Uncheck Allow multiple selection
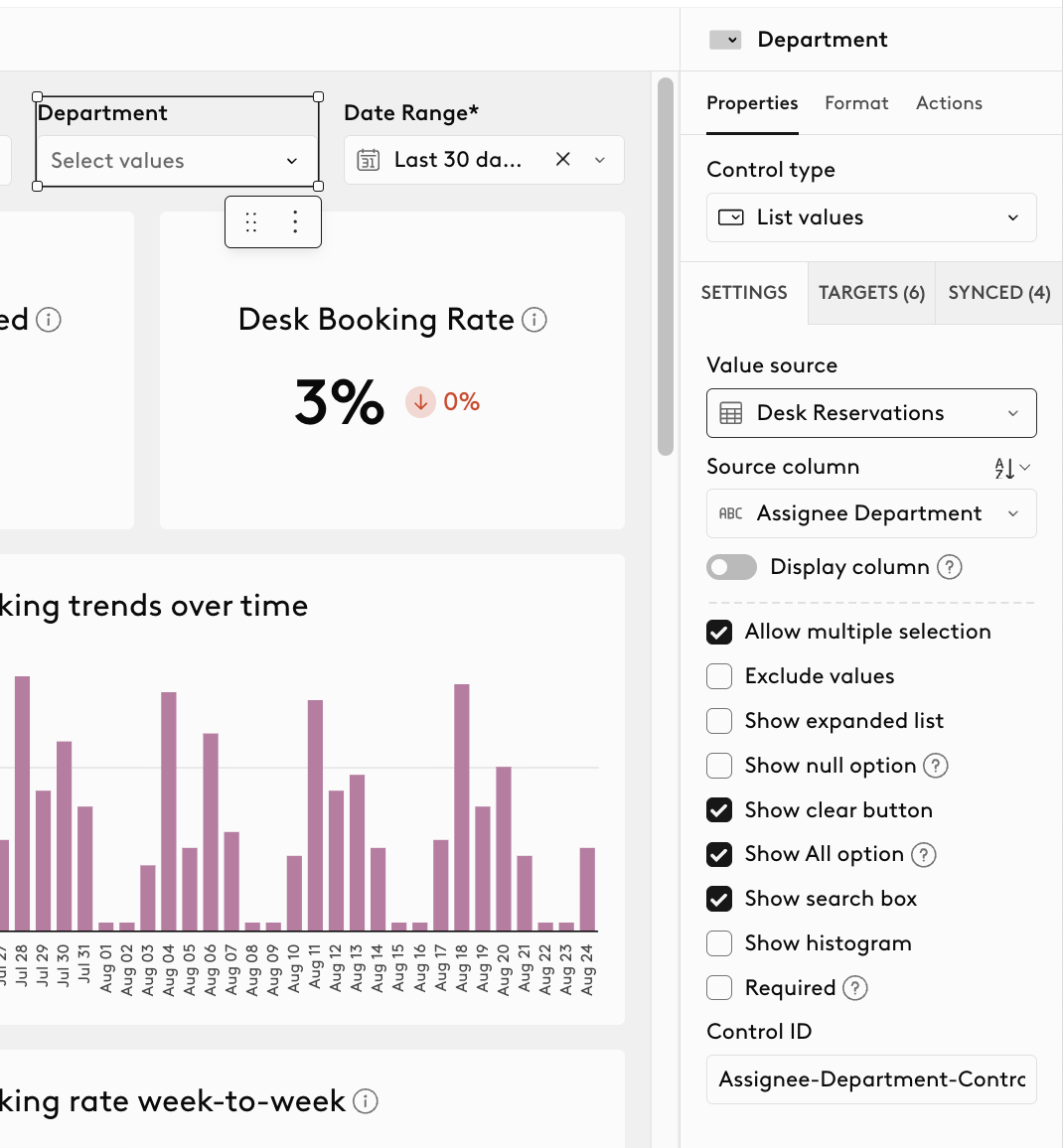 tap(719, 632)
